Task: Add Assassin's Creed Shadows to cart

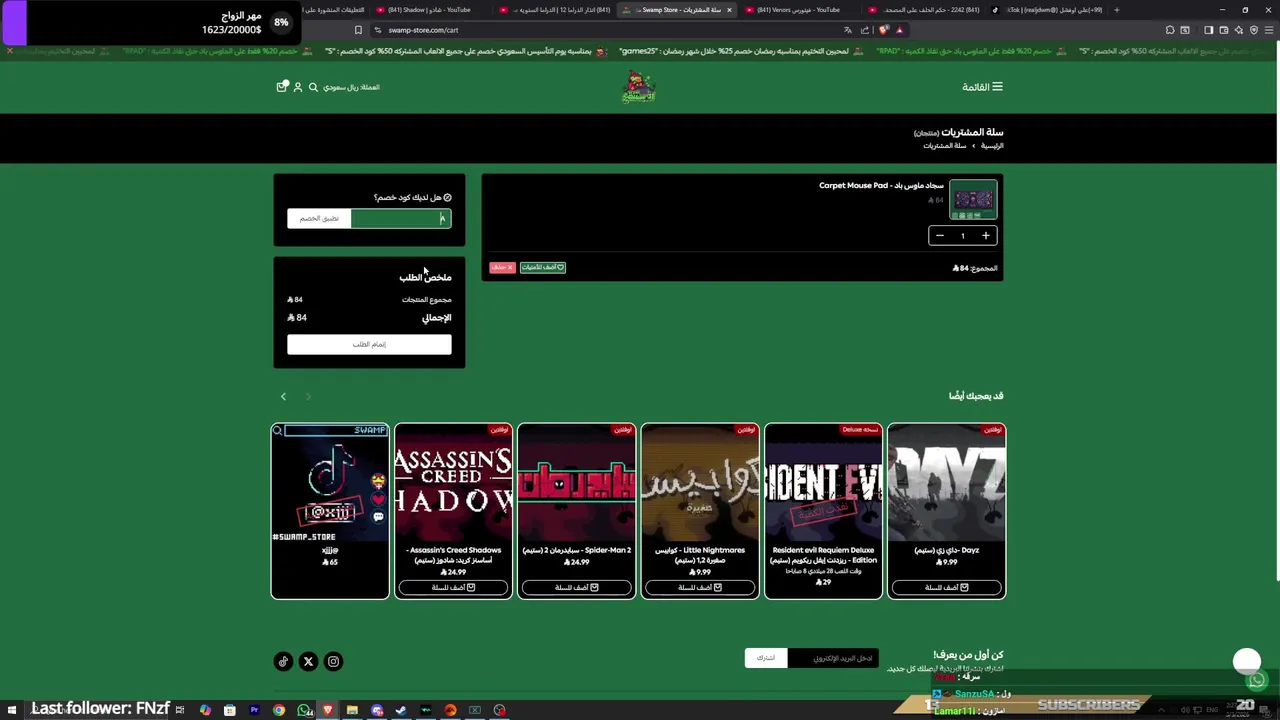Action: tap(453, 587)
